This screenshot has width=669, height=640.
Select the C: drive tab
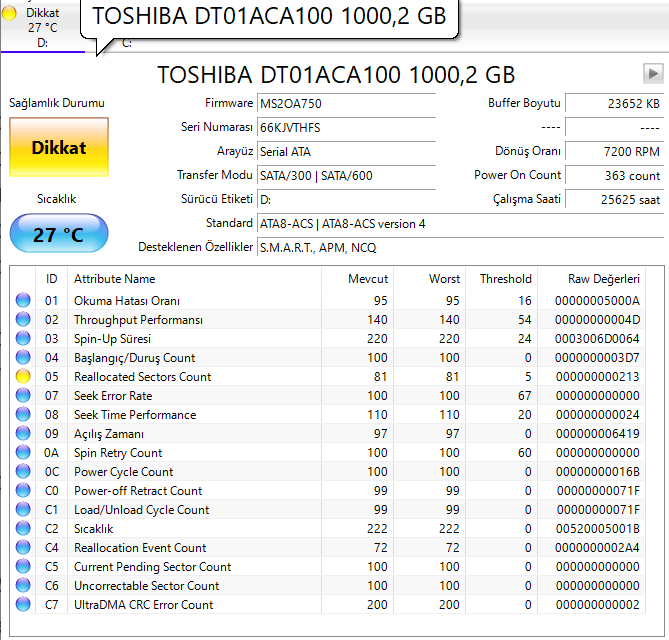click(127, 43)
